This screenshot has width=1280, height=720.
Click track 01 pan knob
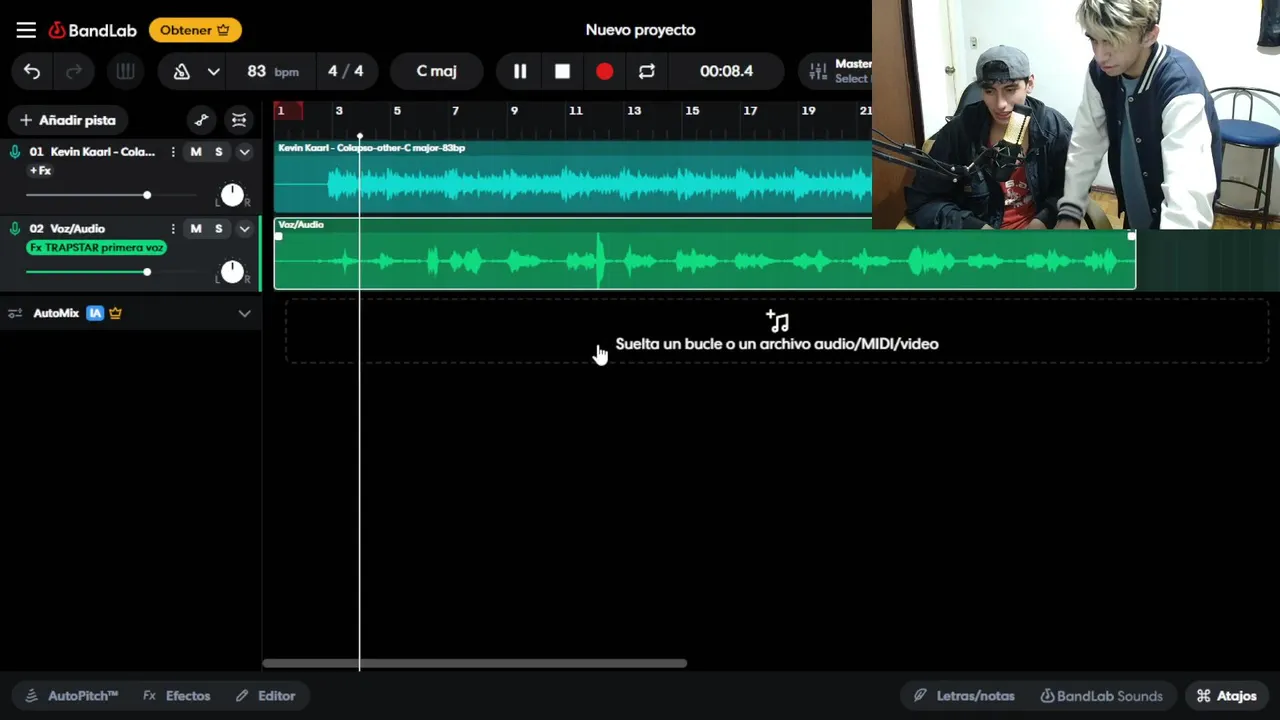pos(232,195)
